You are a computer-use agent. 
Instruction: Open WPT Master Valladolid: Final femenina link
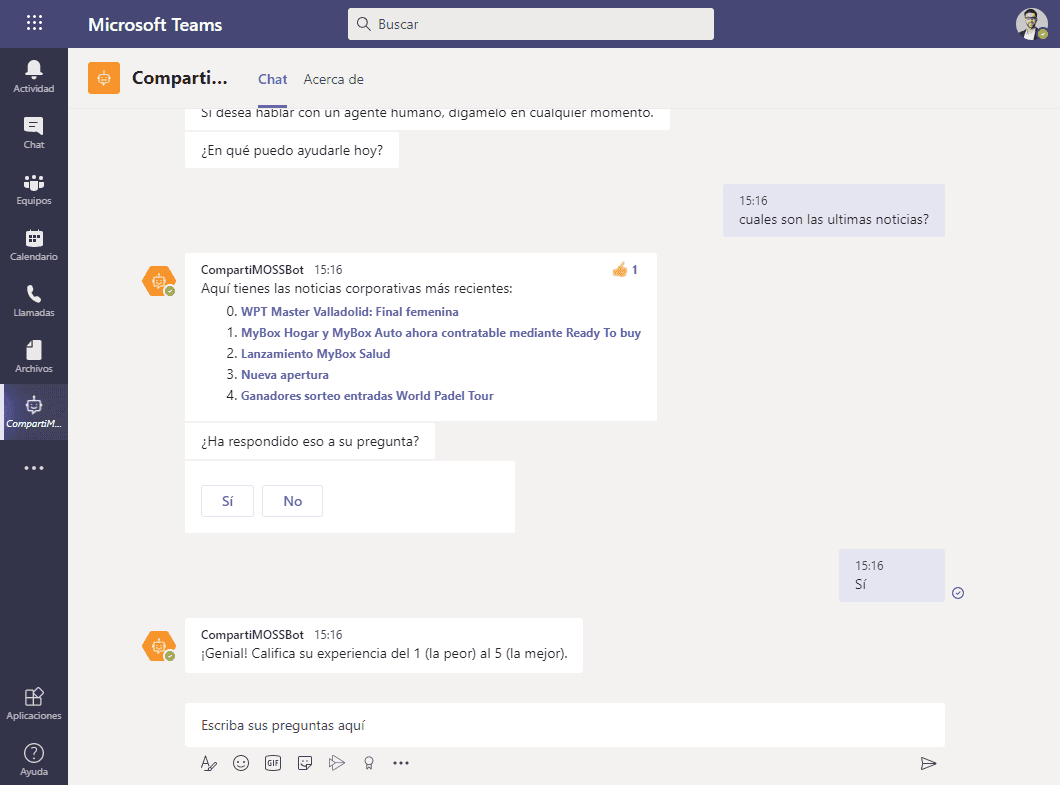(x=350, y=312)
